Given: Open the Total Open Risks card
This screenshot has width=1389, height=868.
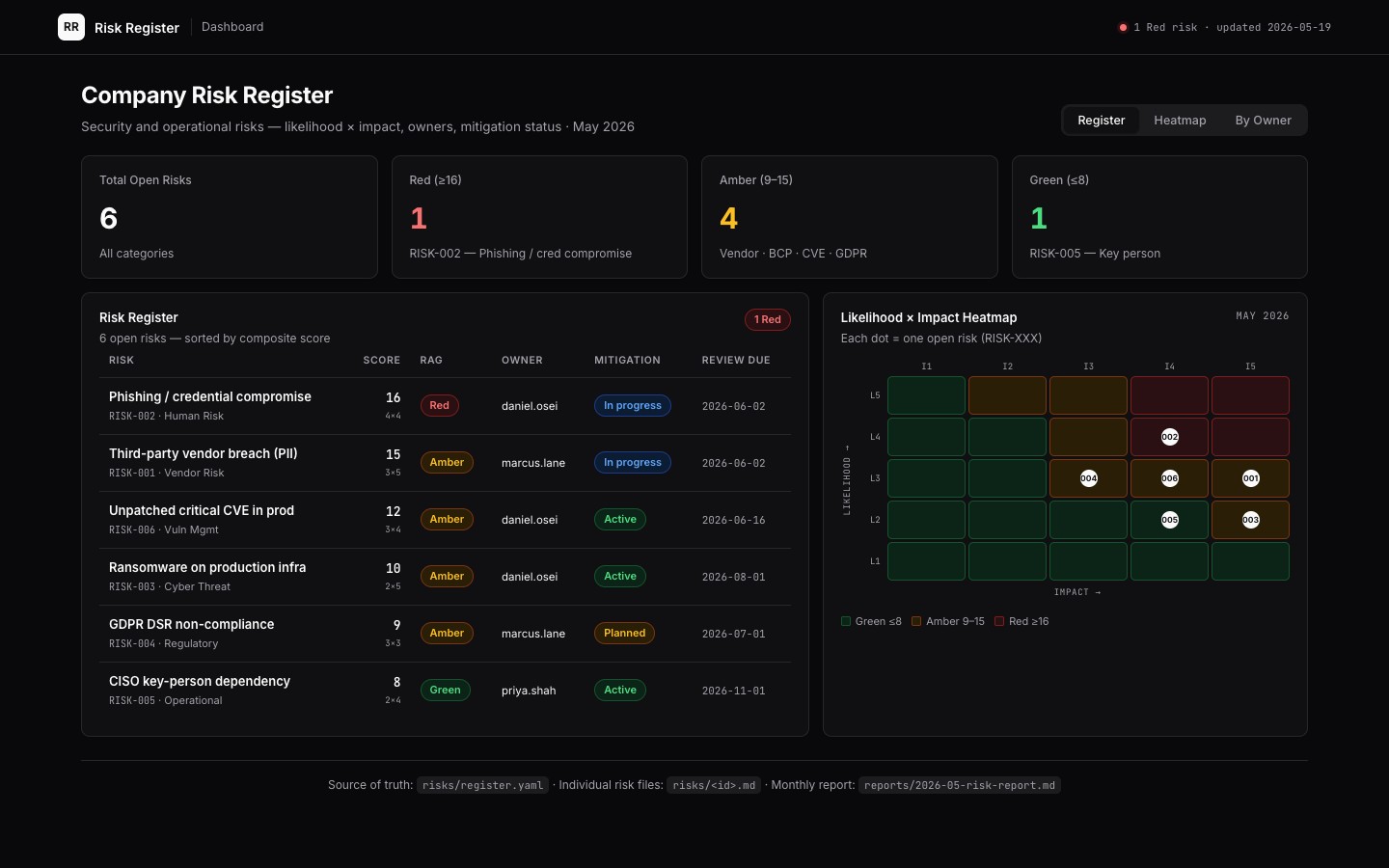Looking at the screenshot, I should coord(230,217).
